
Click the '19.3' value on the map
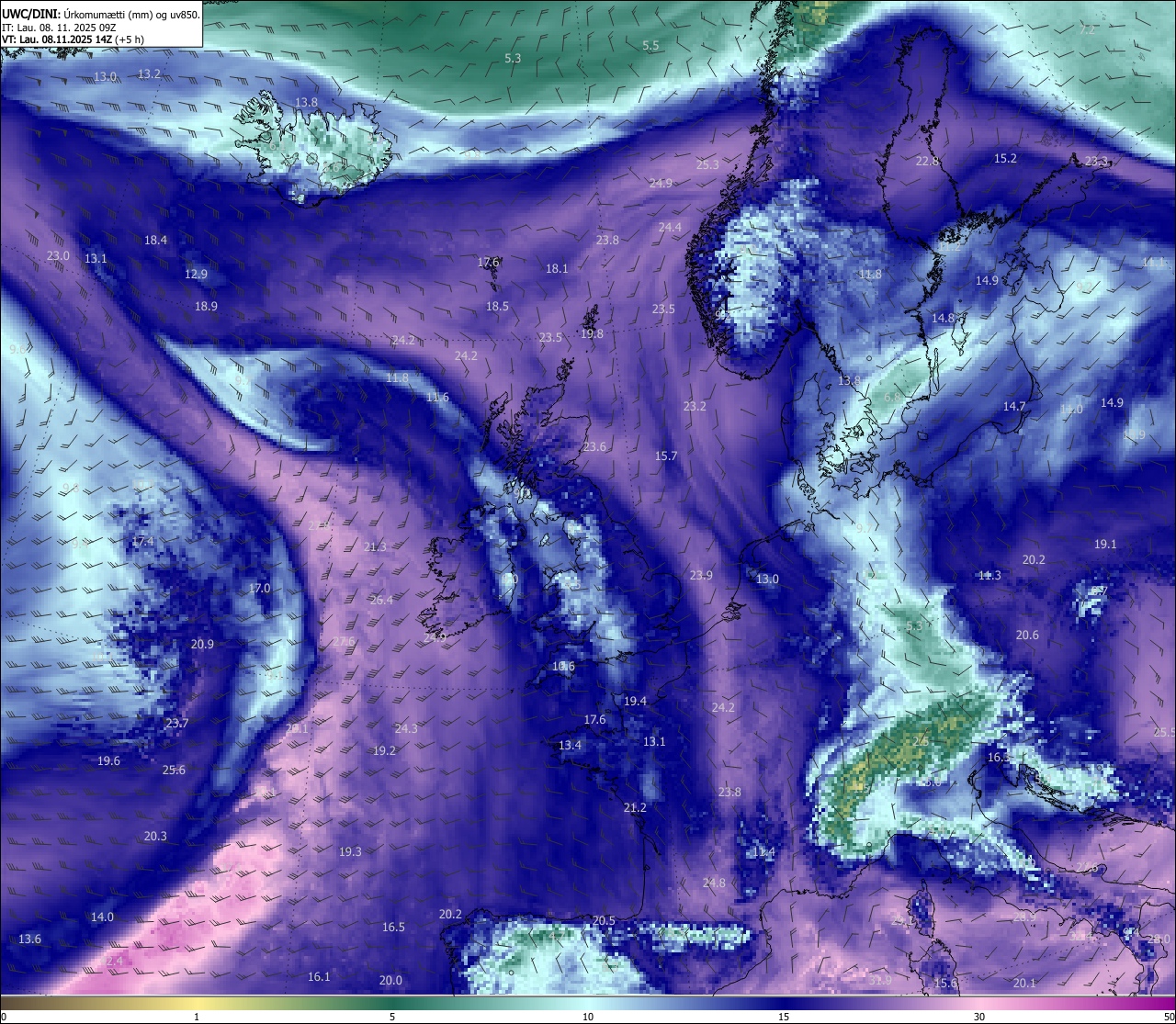click(x=350, y=852)
